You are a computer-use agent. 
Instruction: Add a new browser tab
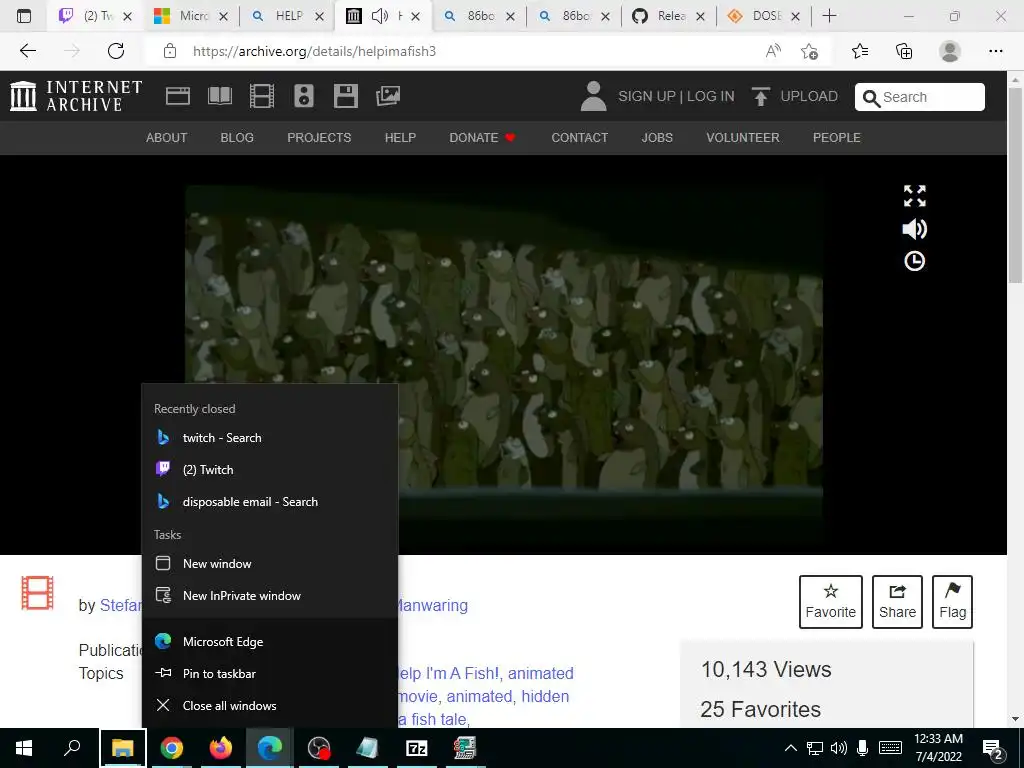tap(829, 16)
